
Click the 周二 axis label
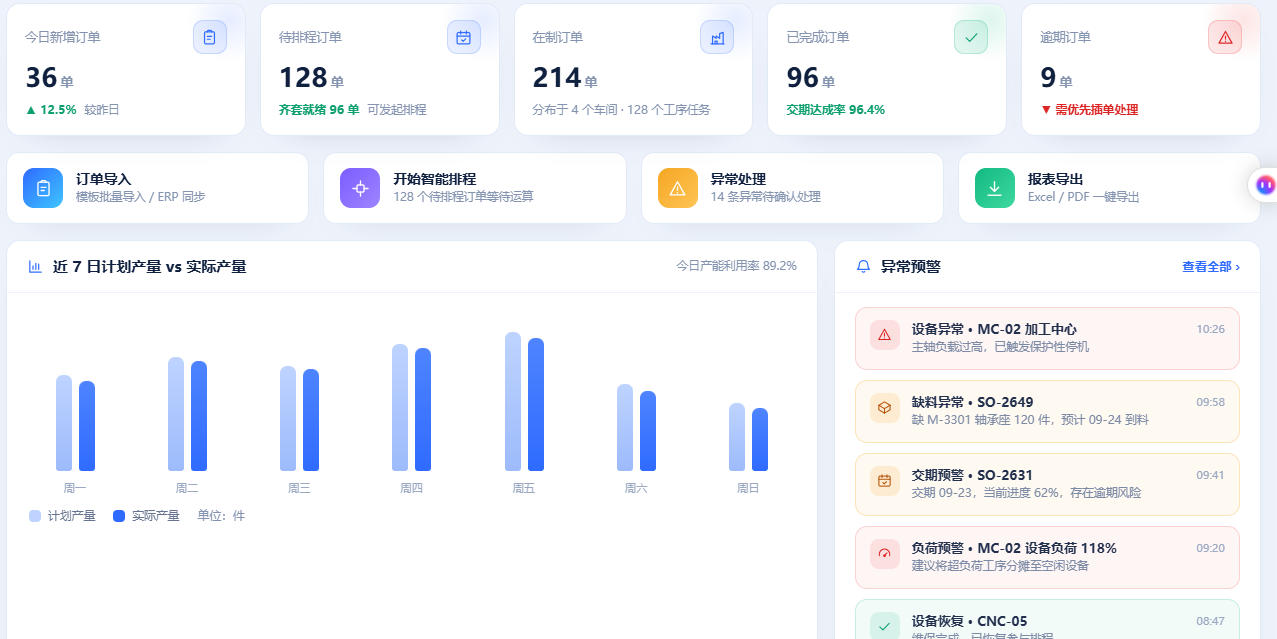point(187,488)
